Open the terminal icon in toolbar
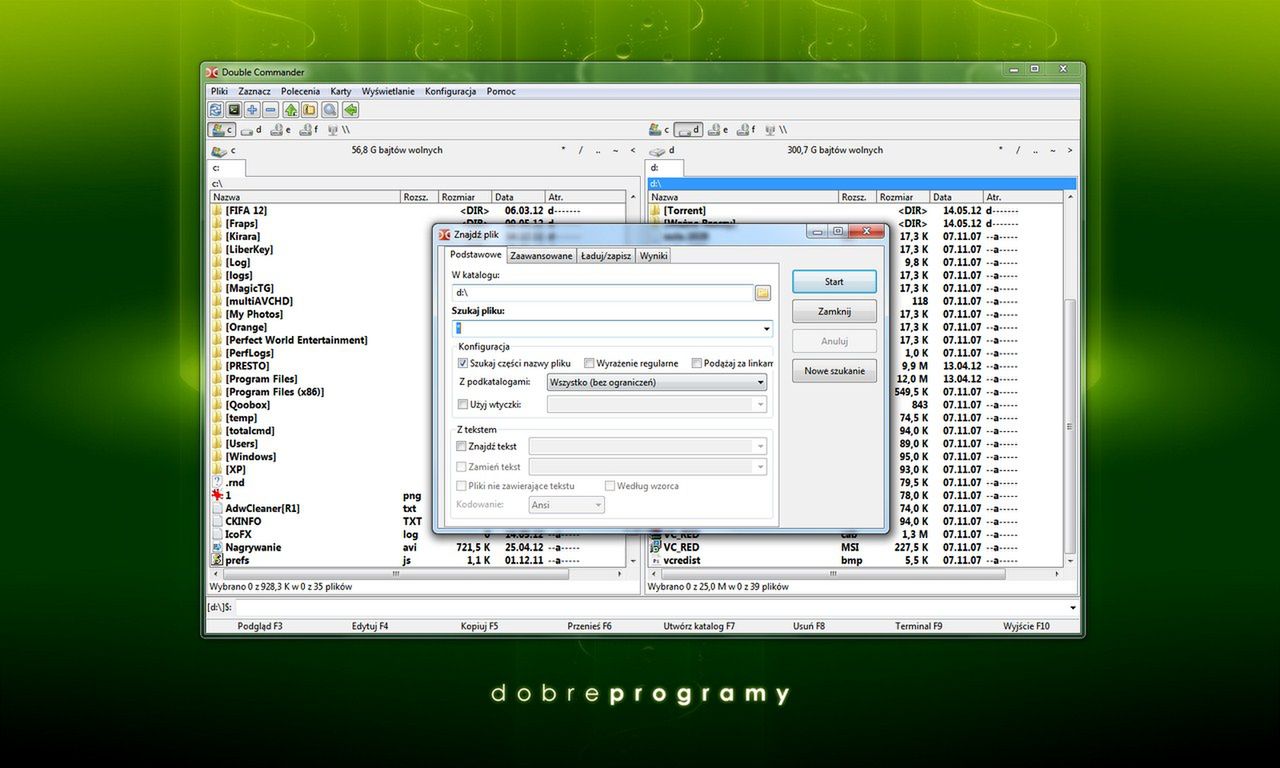The width and height of the screenshot is (1280, 768). [234, 110]
